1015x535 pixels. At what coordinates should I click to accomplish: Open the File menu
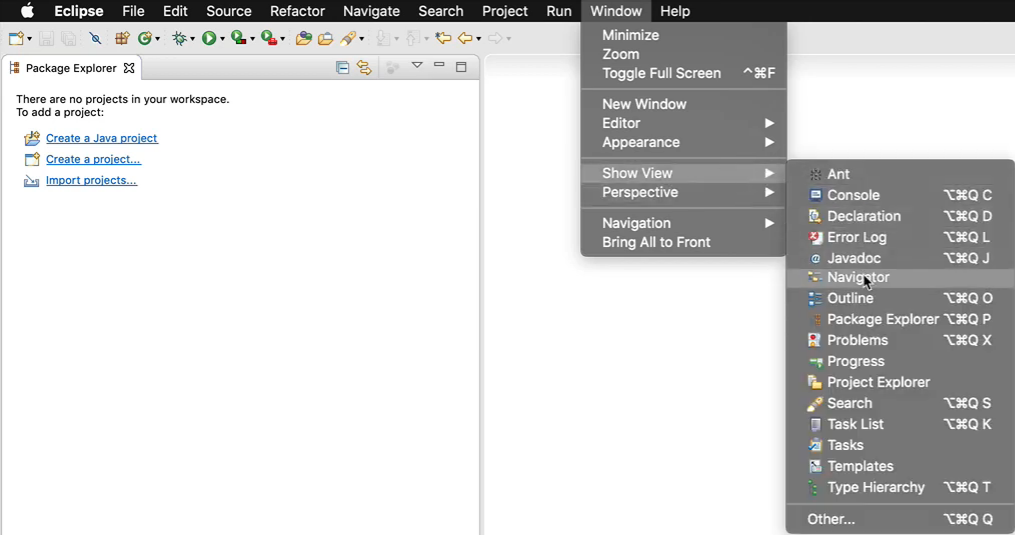[133, 11]
